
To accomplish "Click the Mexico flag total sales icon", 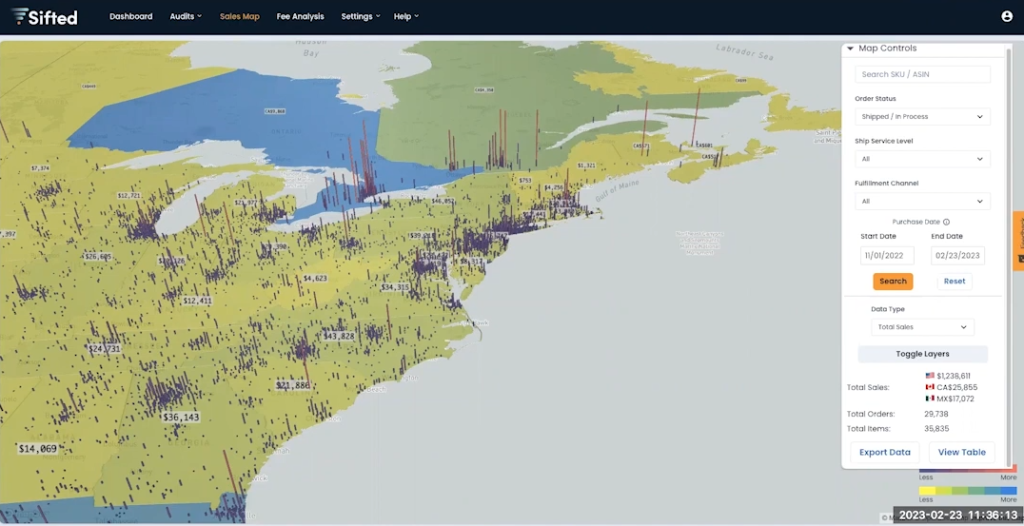I will tap(930, 399).
